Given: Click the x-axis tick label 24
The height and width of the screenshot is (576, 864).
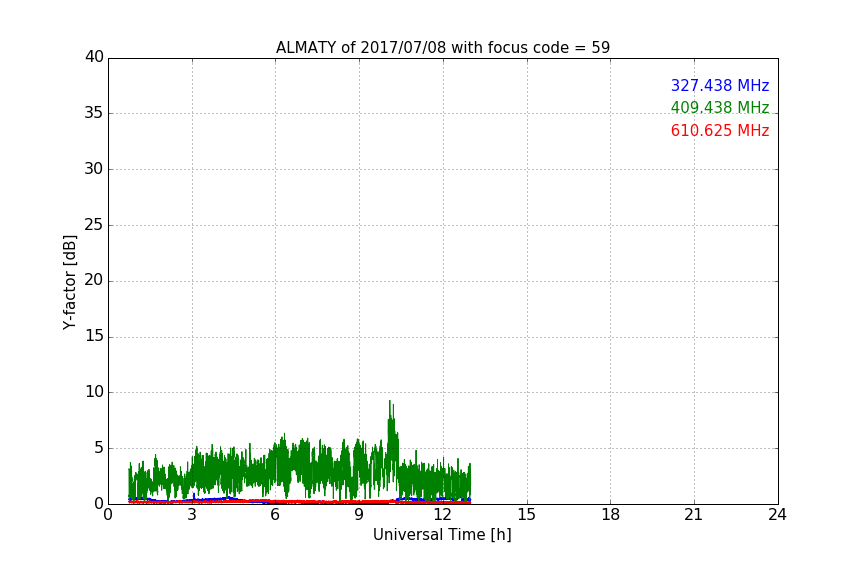Looking at the screenshot, I should click(x=777, y=515).
